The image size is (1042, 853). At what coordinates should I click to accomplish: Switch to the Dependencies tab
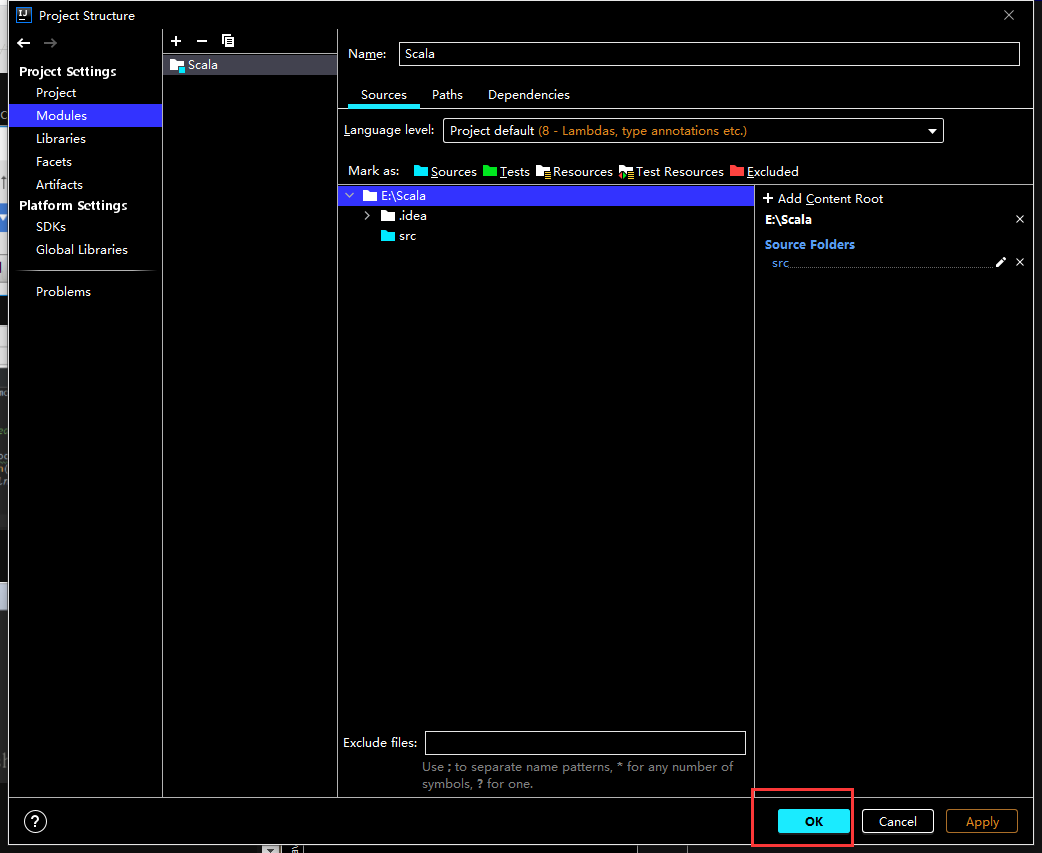click(x=529, y=95)
